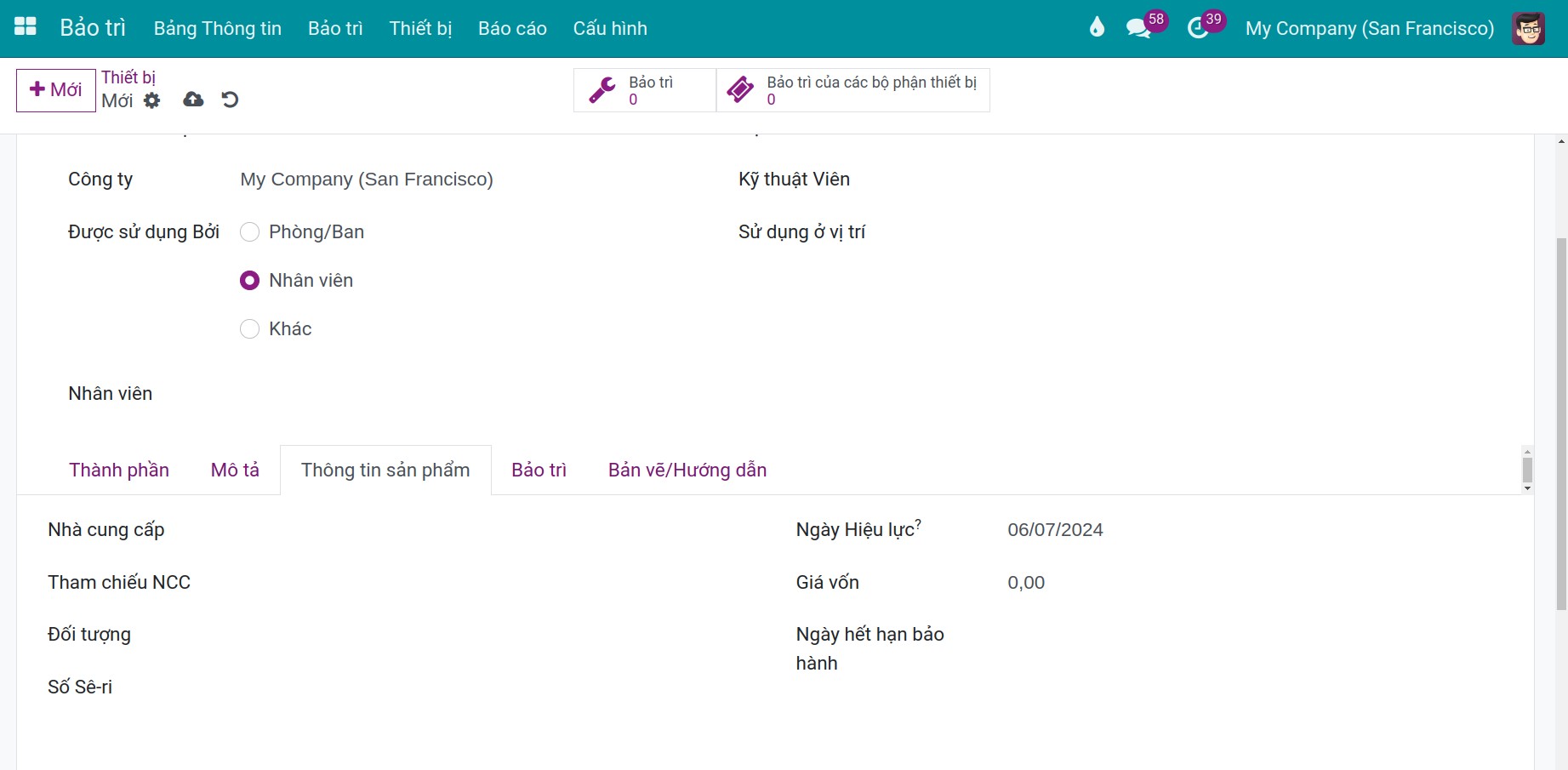The height and width of the screenshot is (770, 1568).
Task: Switch to the Thành phần tab
Action: tap(119, 470)
